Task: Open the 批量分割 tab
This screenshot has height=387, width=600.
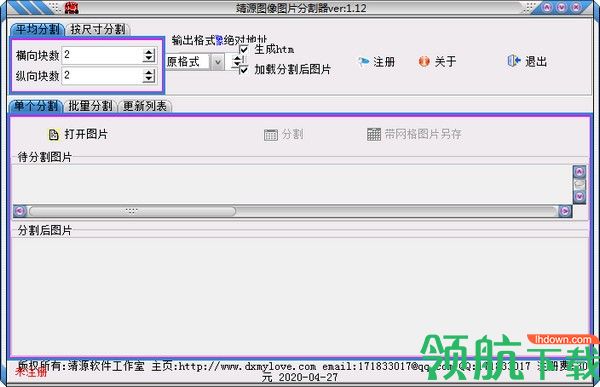Action: click(x=90, y=106)
